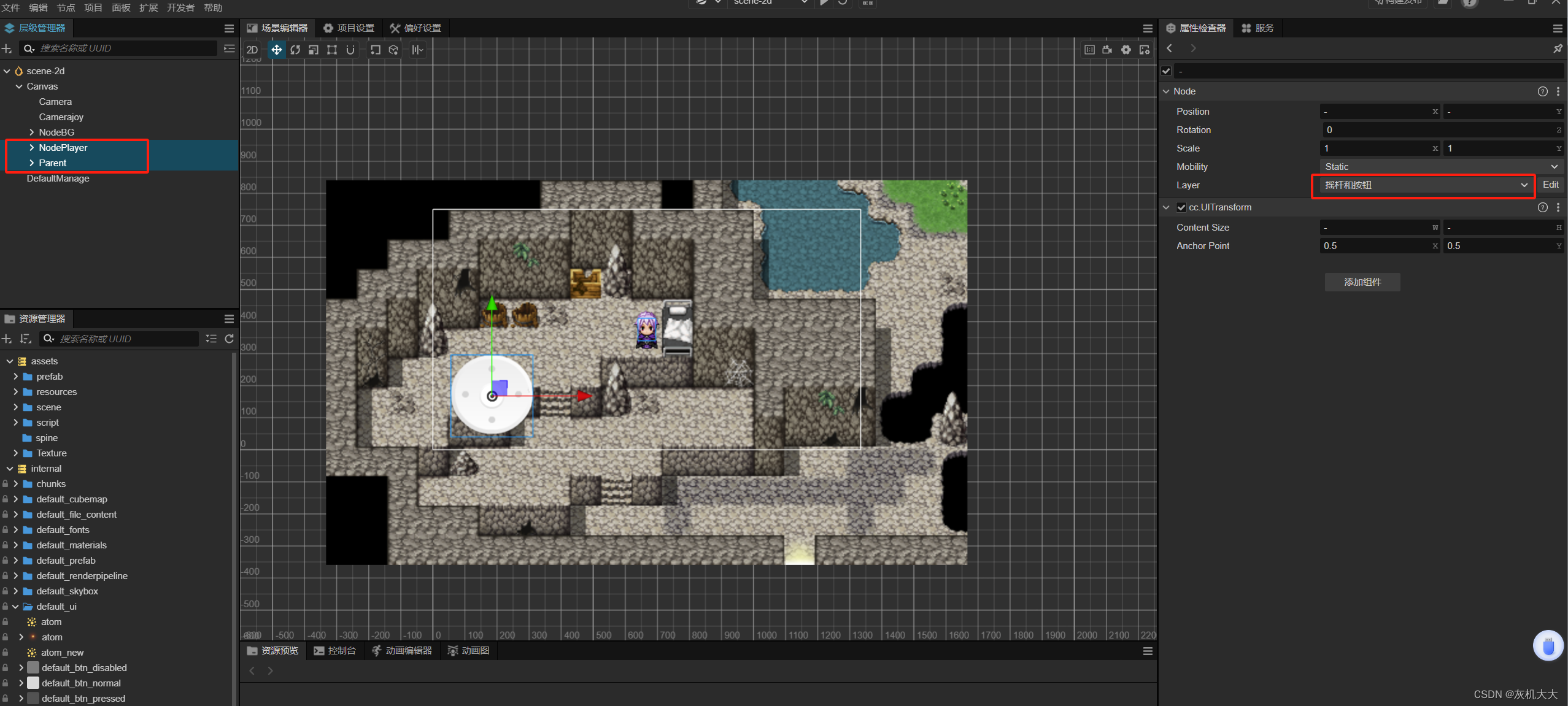Click the Anchor Point X field
Screen dimensions: 1568x706
pos(1379,246)
